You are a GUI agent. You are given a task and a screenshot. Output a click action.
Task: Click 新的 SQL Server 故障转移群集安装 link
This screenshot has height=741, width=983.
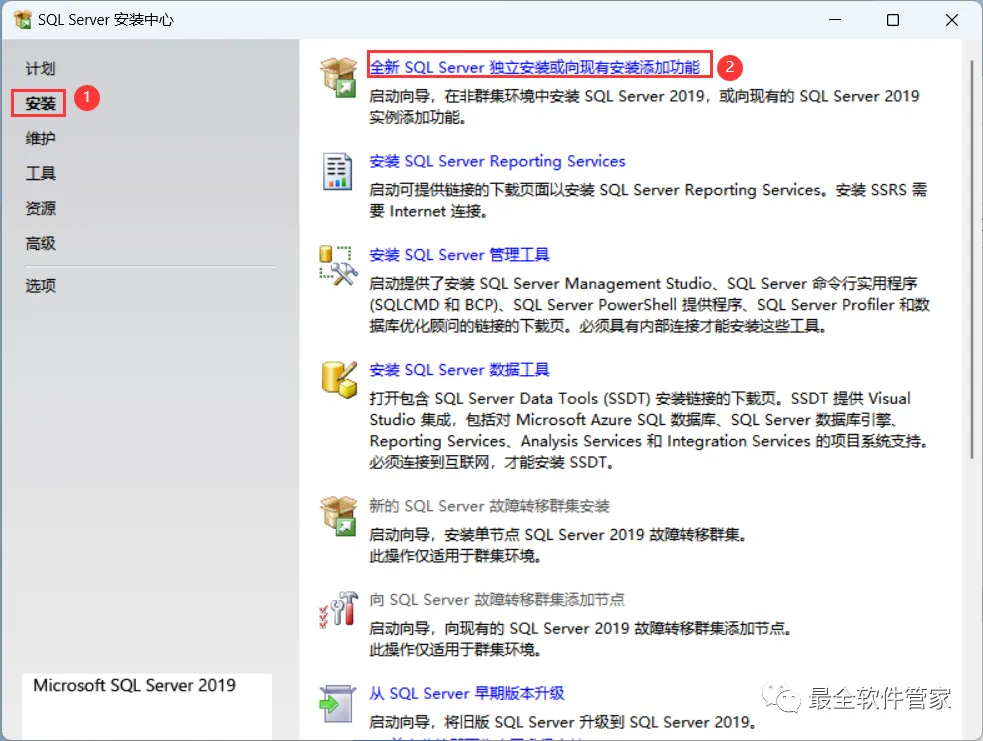pyautogui.click(x=490, y=506)
